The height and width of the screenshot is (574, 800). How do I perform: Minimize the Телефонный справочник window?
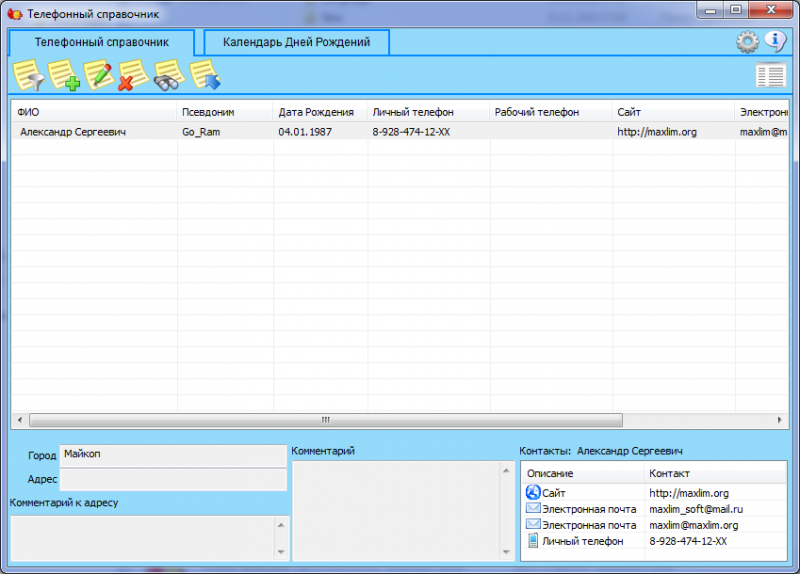pyautogui.click(x=711, y=10)
